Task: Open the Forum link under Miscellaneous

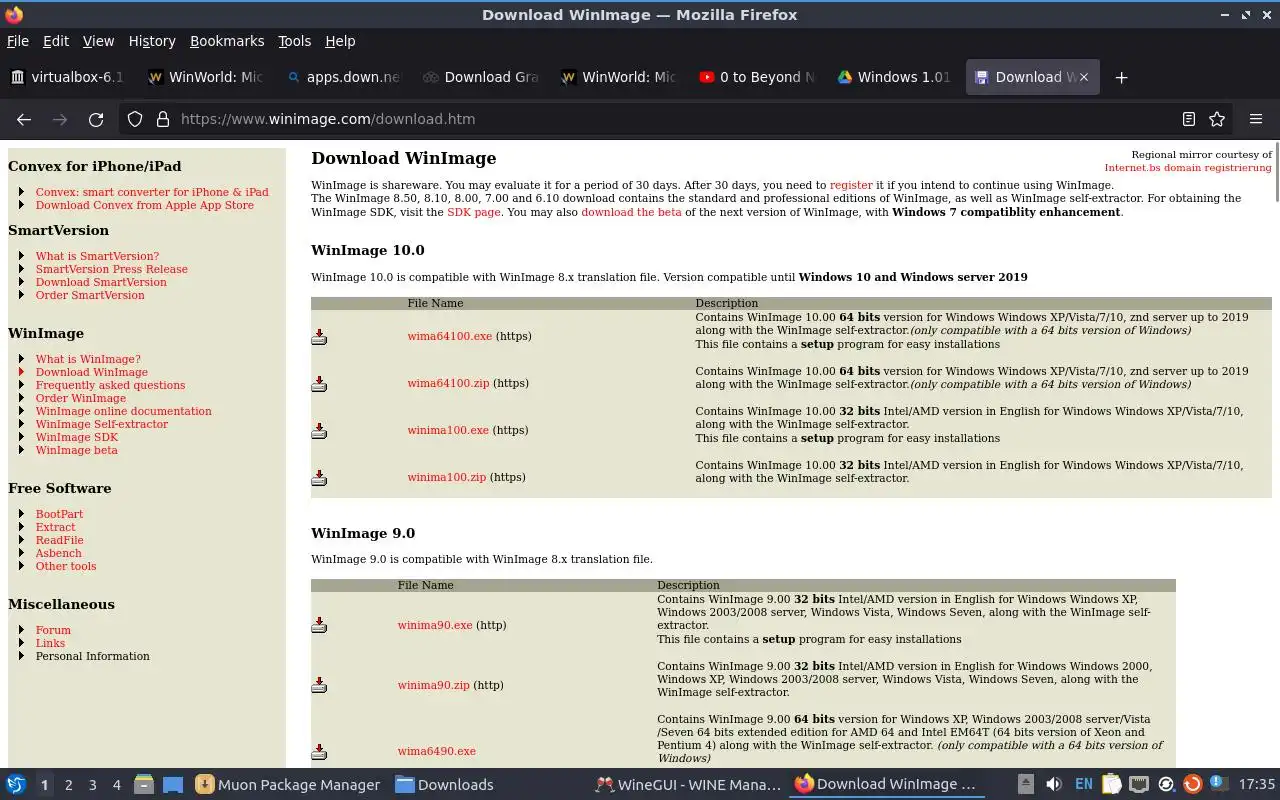Action: 53,630
